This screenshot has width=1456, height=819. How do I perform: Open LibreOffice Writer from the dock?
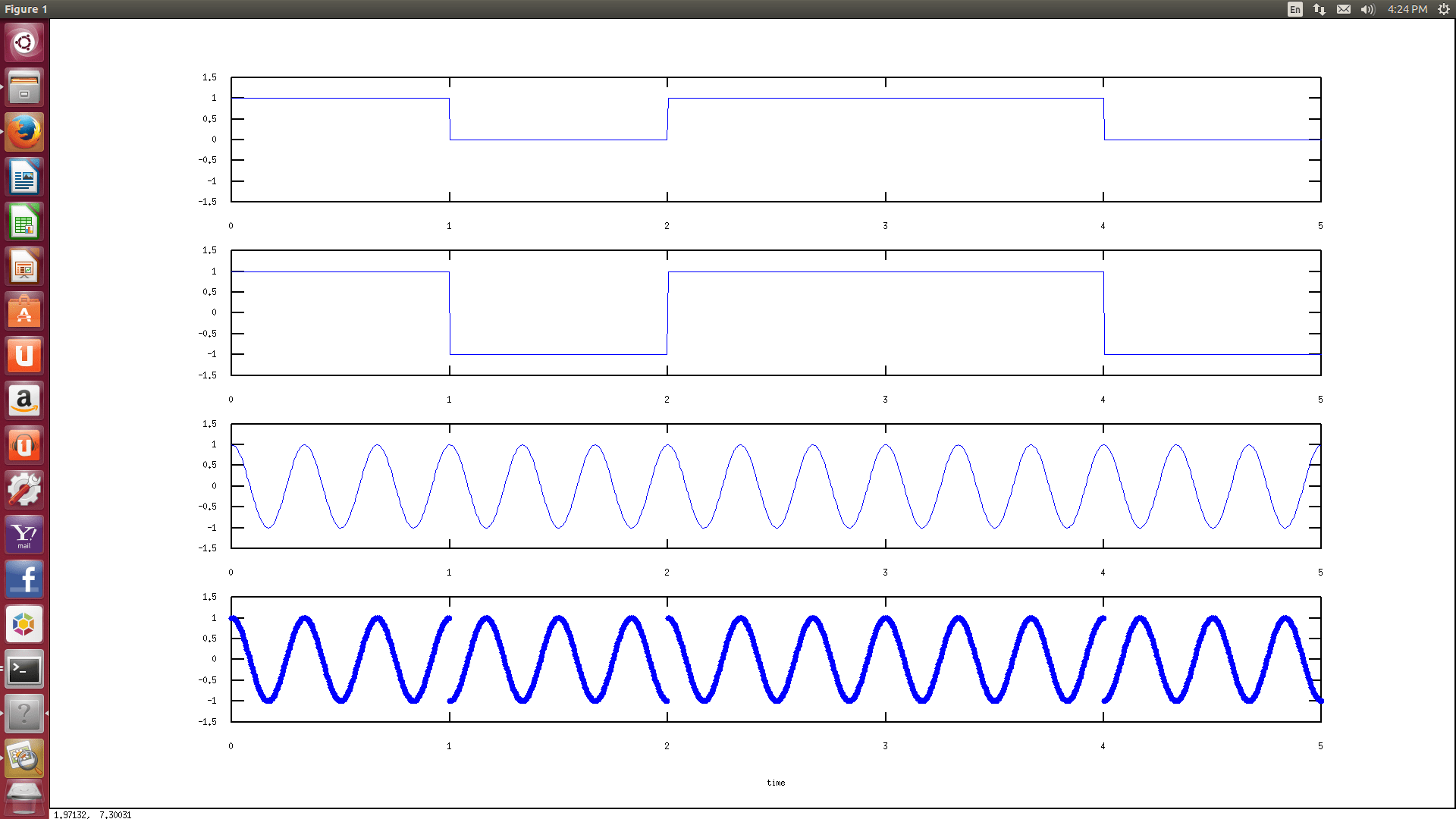click(24, 177)
